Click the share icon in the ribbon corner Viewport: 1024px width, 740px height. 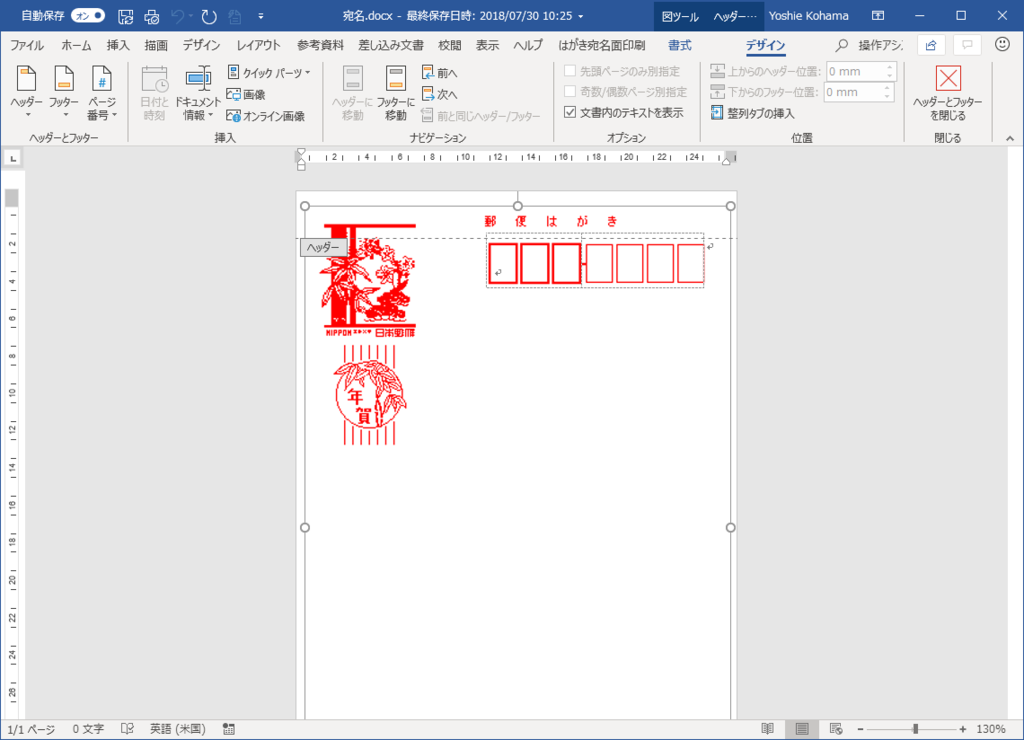(x=931, y=45)
